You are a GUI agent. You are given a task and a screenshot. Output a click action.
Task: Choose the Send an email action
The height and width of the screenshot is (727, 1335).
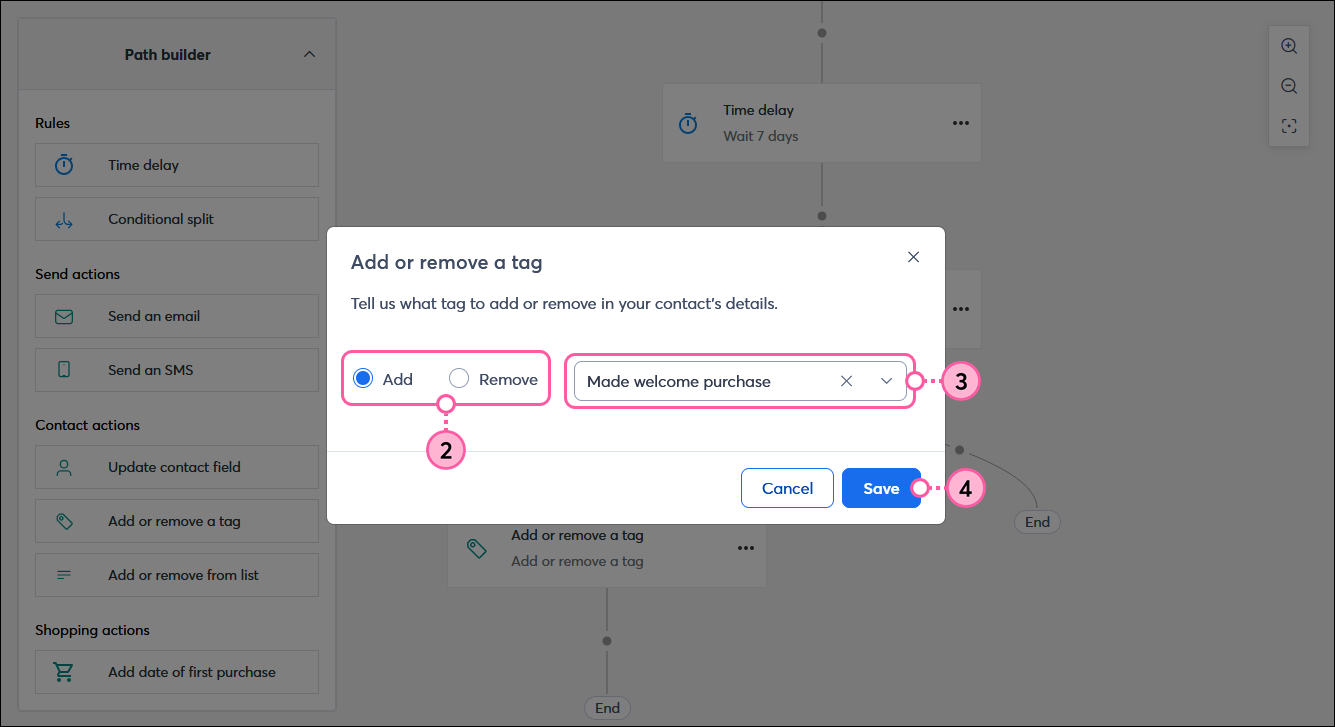coord(176,315)
